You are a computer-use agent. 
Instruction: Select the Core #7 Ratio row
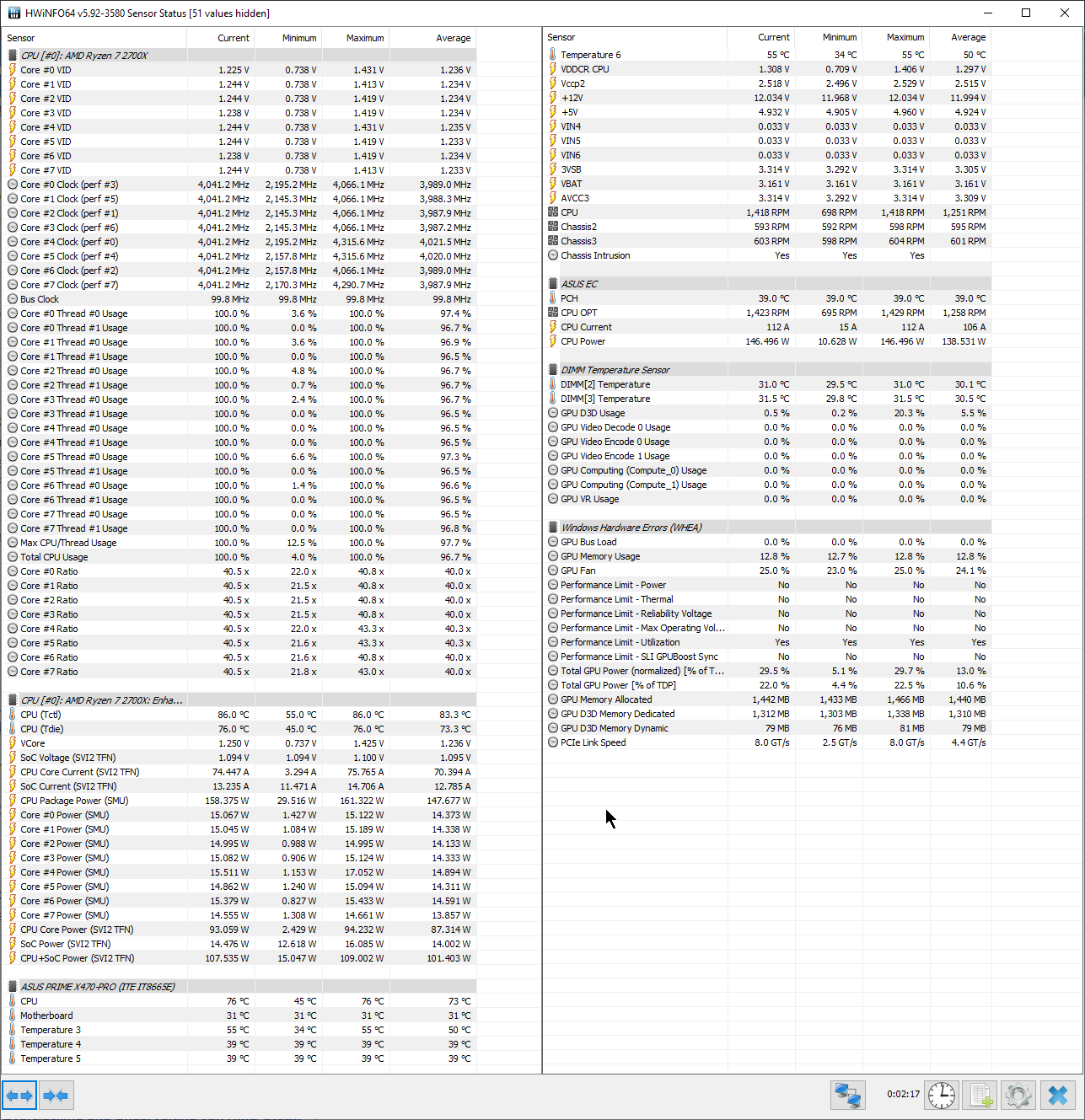pyautogui.click(x=239, y=672)
